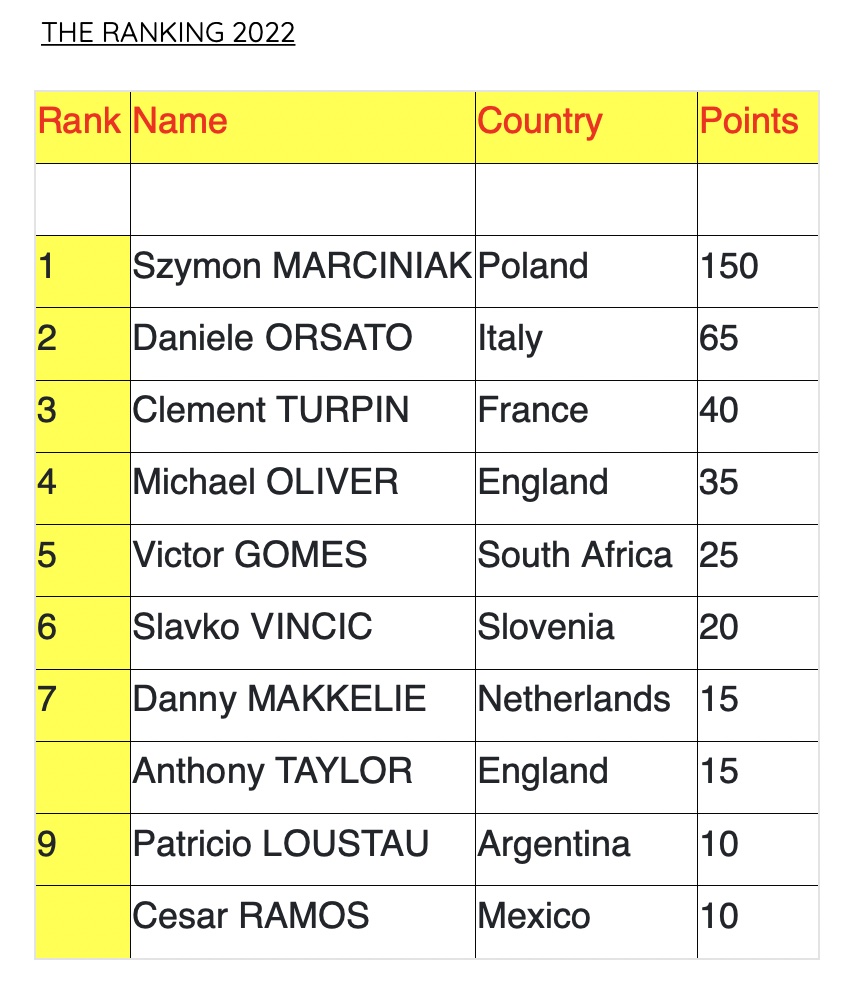Click the name Szymon MARCINIAK
Image resolution: width=848 pixels, height=982 pixels.
click(x=302, y=267)
